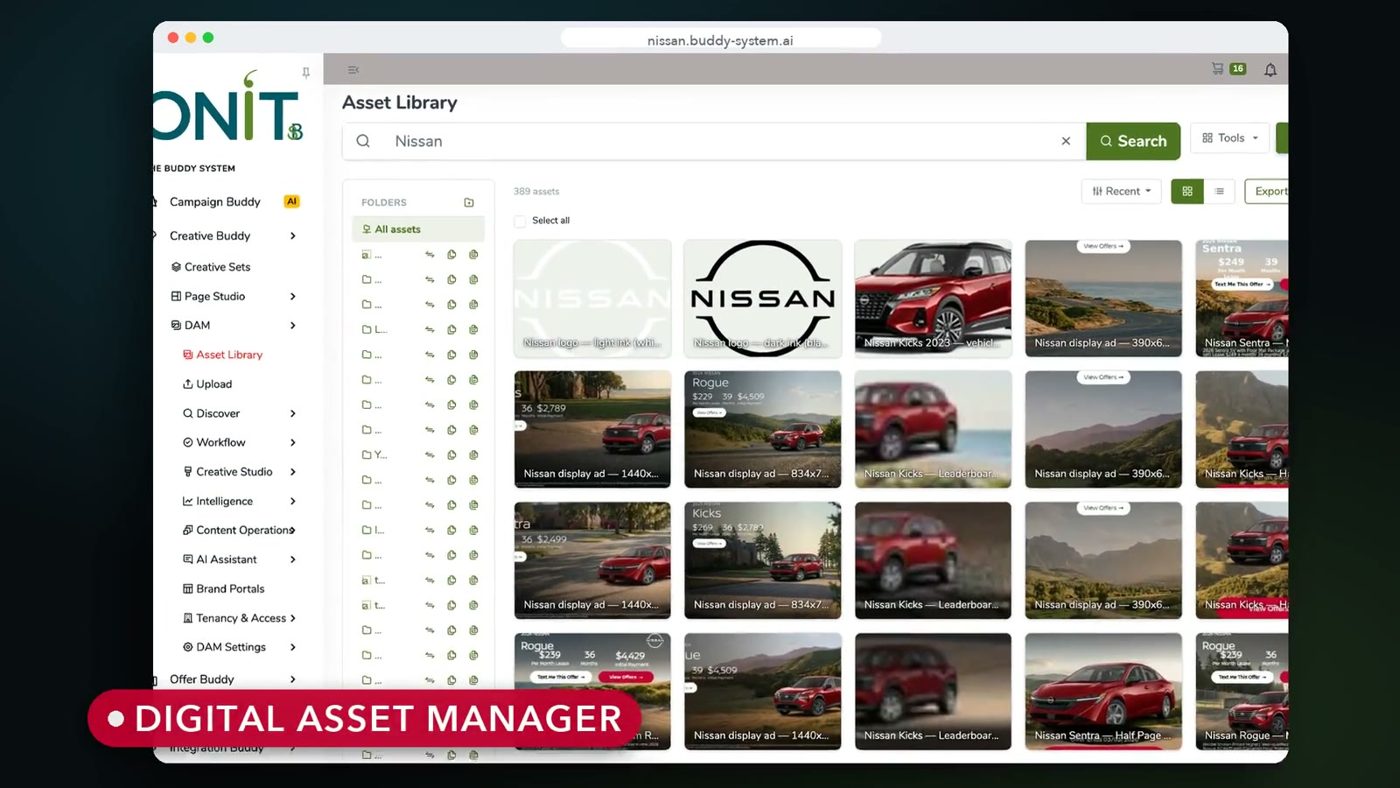Expand the Discover chevron
The width and height of the screenshot is (1400, 788).
coord(293,413)
